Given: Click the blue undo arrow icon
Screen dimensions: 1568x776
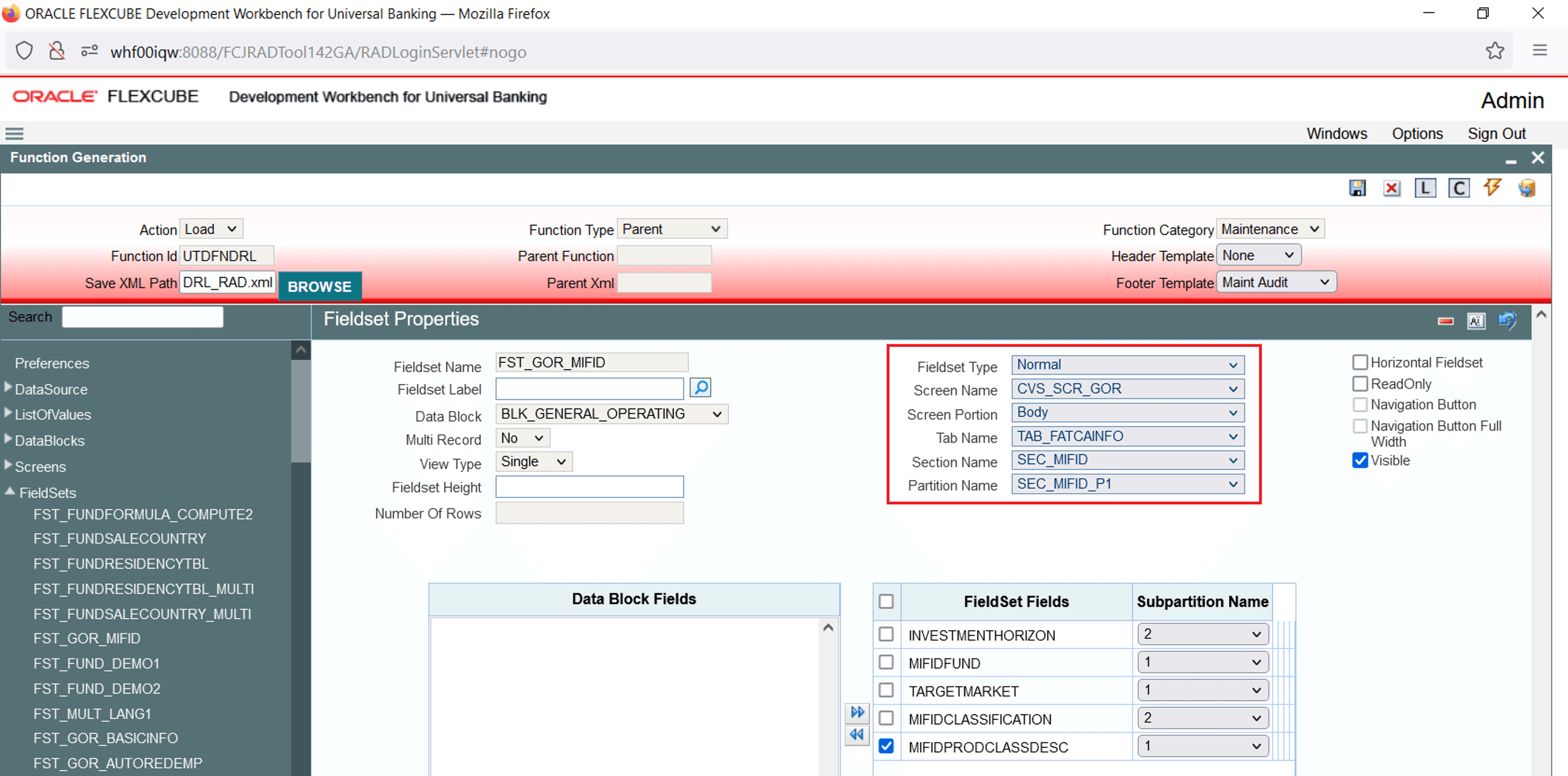Looking at the screenshot, I should (x=1506, y=320).
